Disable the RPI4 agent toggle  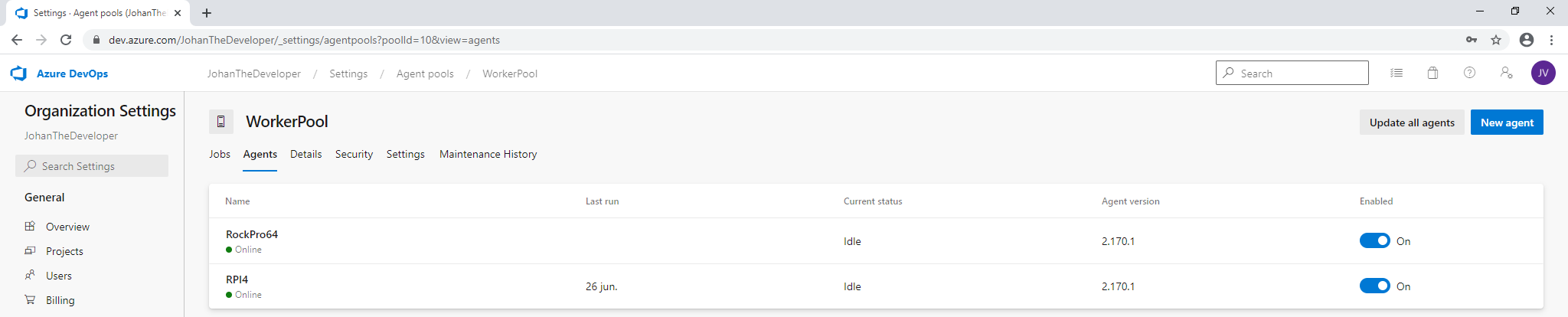[1374, 286]
